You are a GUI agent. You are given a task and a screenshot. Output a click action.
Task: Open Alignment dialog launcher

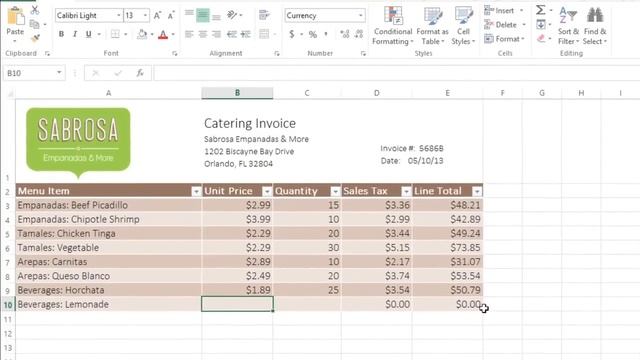point(277,53)
